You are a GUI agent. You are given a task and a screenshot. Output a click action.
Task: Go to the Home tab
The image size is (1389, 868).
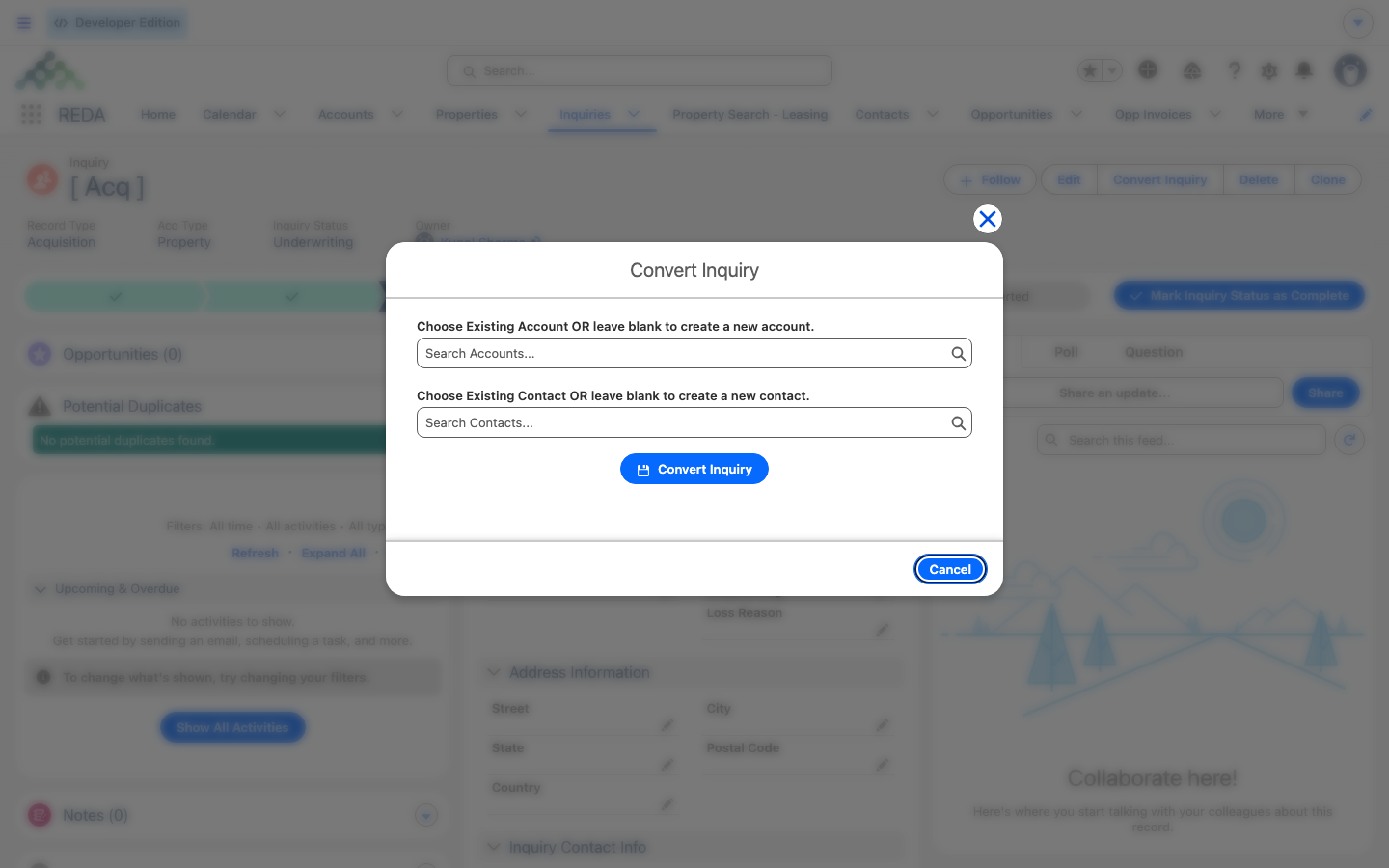coord(158,115)
